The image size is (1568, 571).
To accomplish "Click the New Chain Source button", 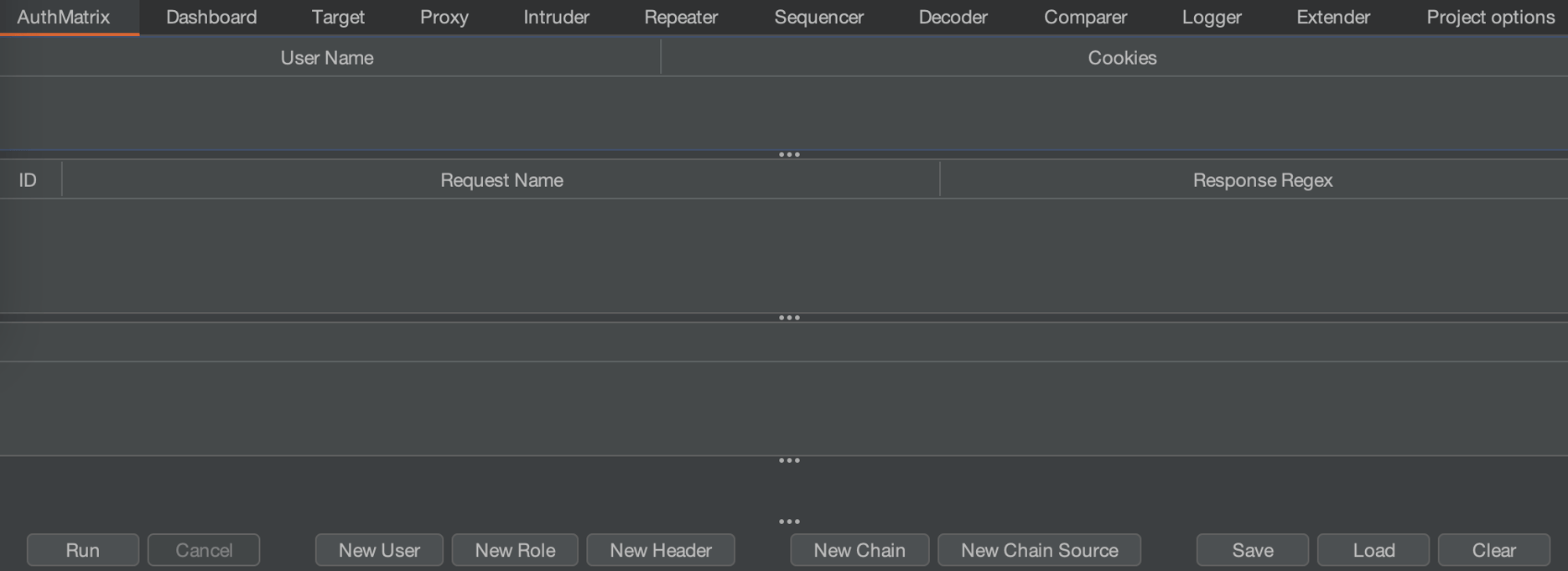I will [1040, 550].
